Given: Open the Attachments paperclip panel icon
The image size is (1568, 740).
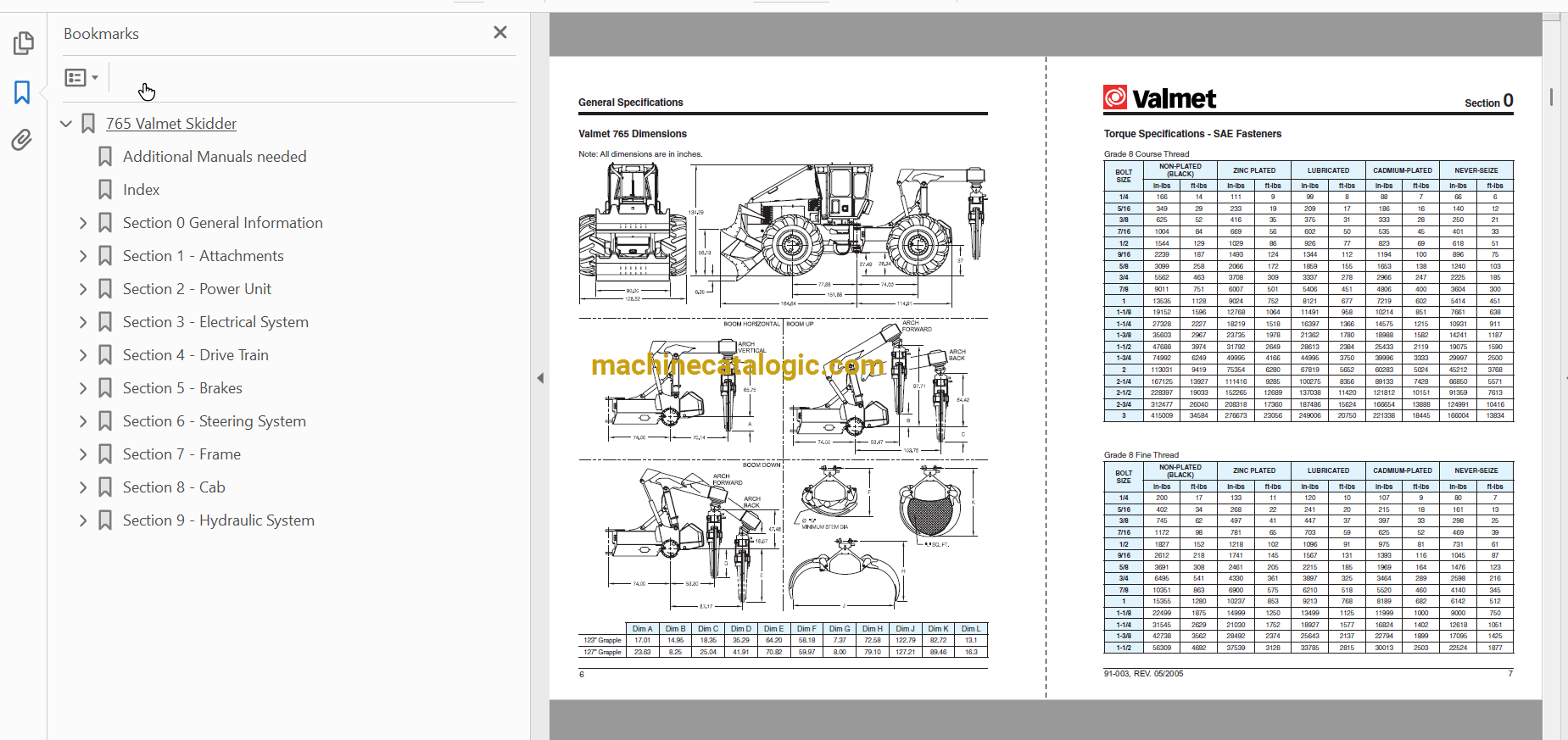Looking at the screenshot, I should coord(22,140).
